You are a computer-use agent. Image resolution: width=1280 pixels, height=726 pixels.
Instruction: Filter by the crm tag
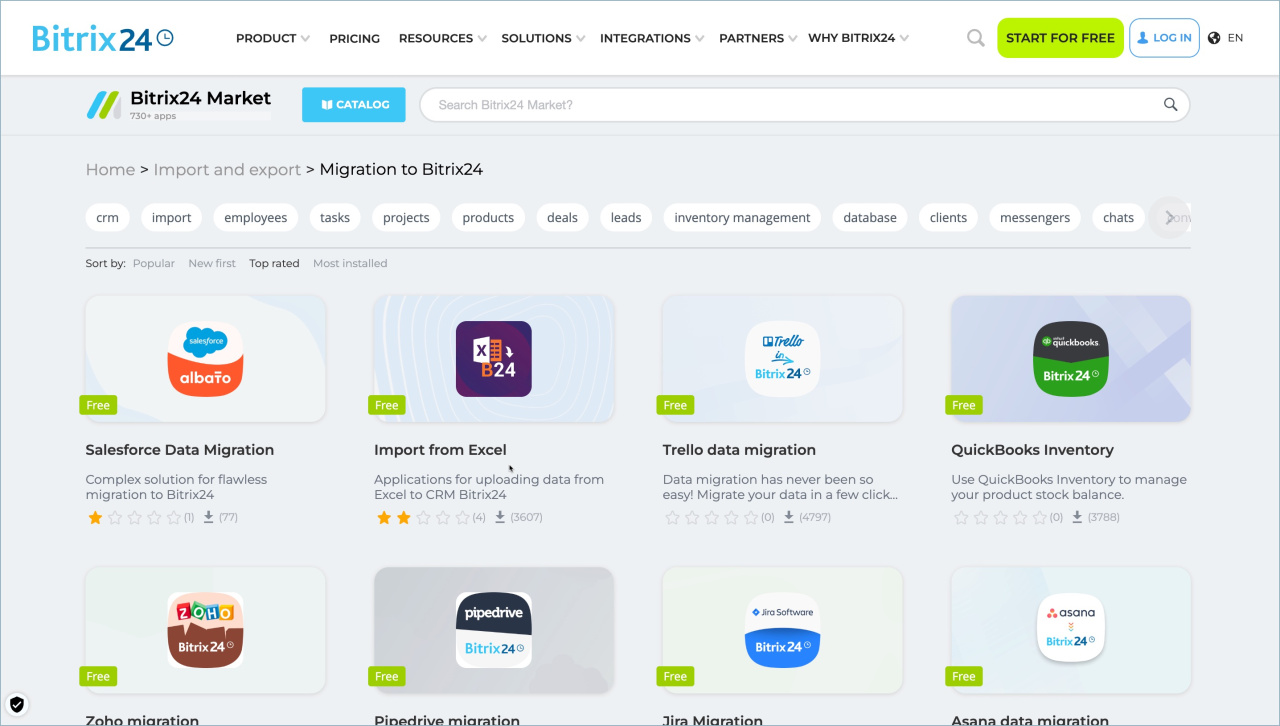pos(107,218)
